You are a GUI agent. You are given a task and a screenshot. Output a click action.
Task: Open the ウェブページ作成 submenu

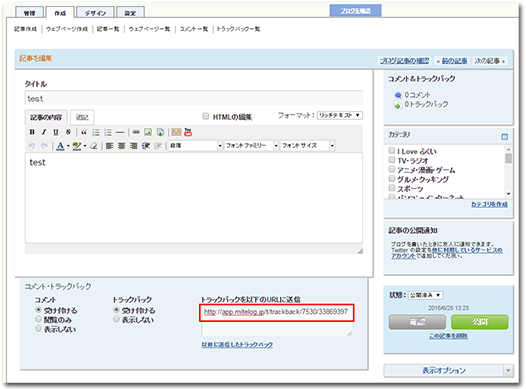click(67, 29)
